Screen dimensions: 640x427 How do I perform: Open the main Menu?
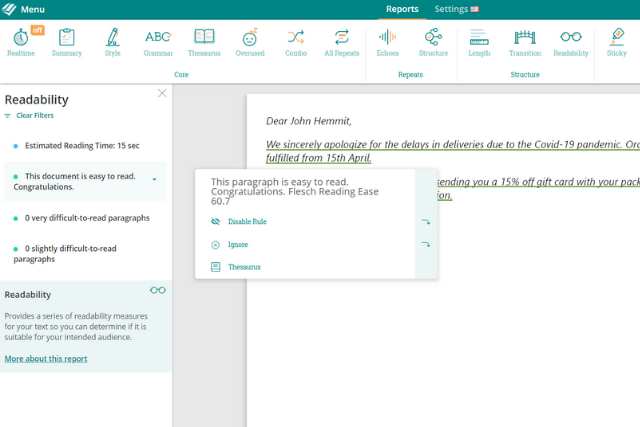(33, 9)
